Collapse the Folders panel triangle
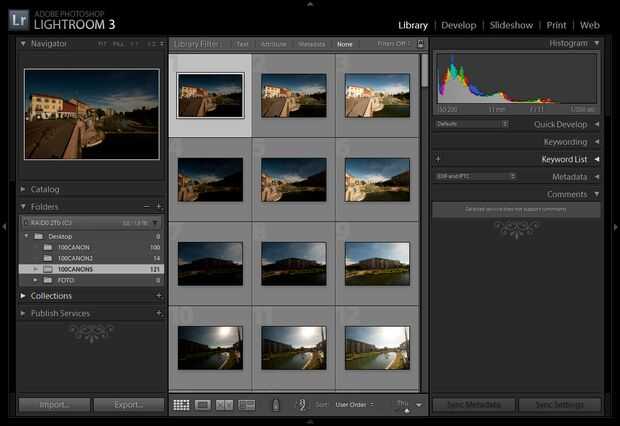Image resolution: width=620 pixels, height=426 pixels. [23, 206]
